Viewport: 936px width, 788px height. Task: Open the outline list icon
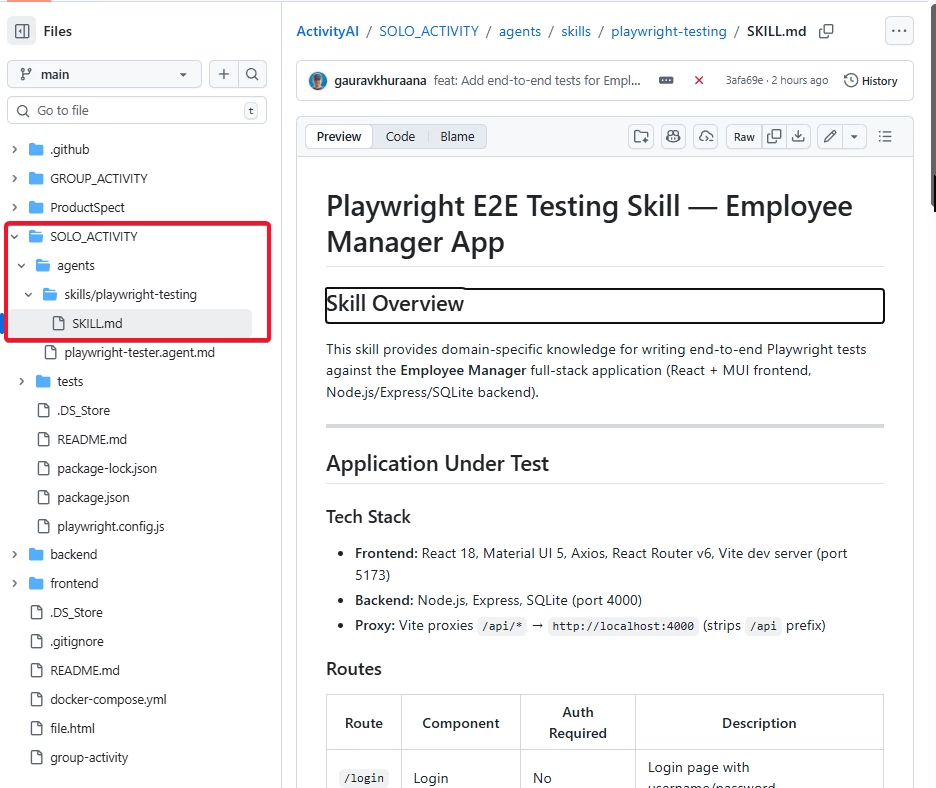885,137
